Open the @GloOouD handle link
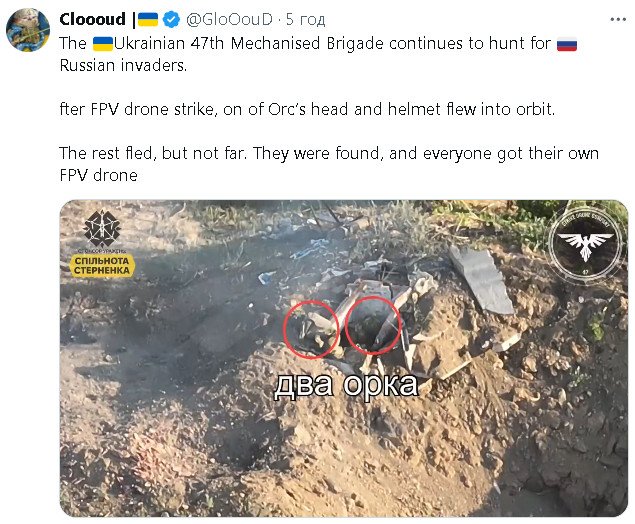This screenshot has height=524, width=635. click(x=229, y=19)
